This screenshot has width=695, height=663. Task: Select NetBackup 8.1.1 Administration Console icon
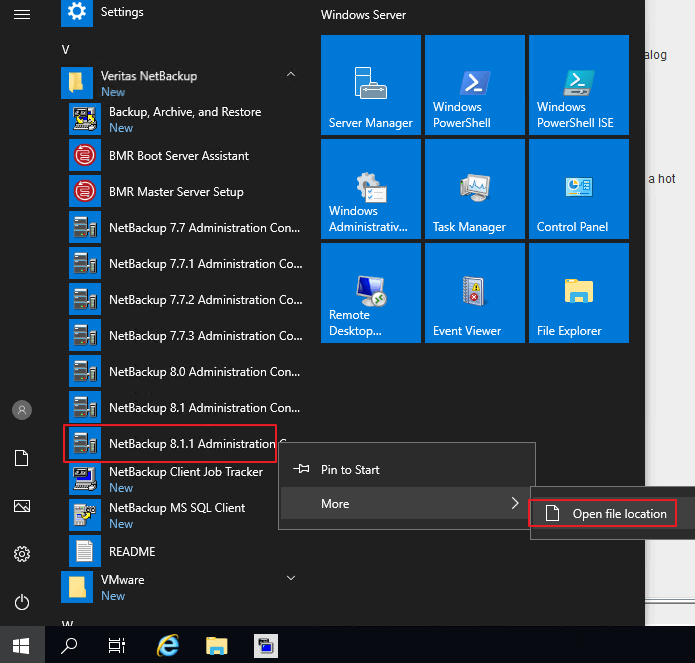tap(85, 443)
